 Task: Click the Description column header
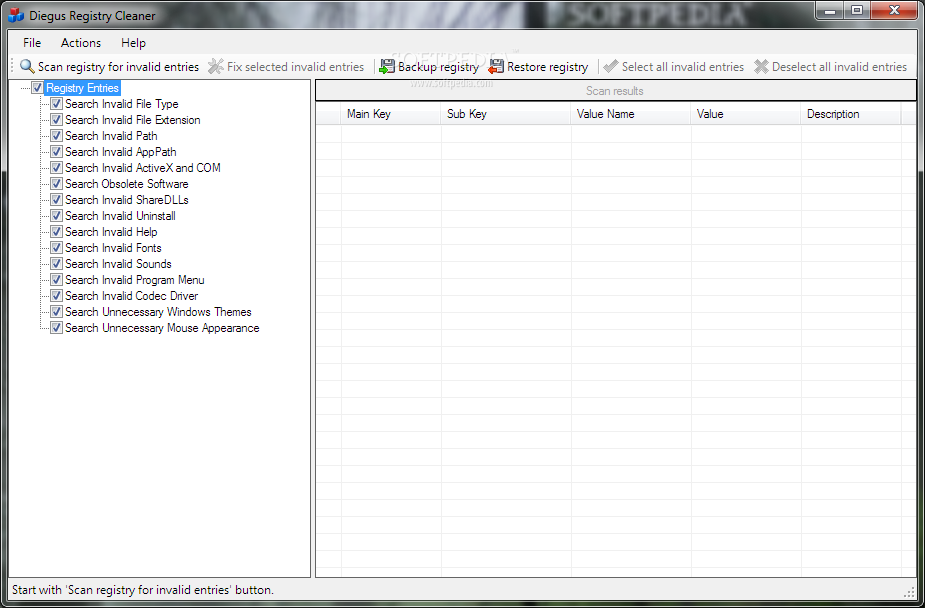point(851,114)
